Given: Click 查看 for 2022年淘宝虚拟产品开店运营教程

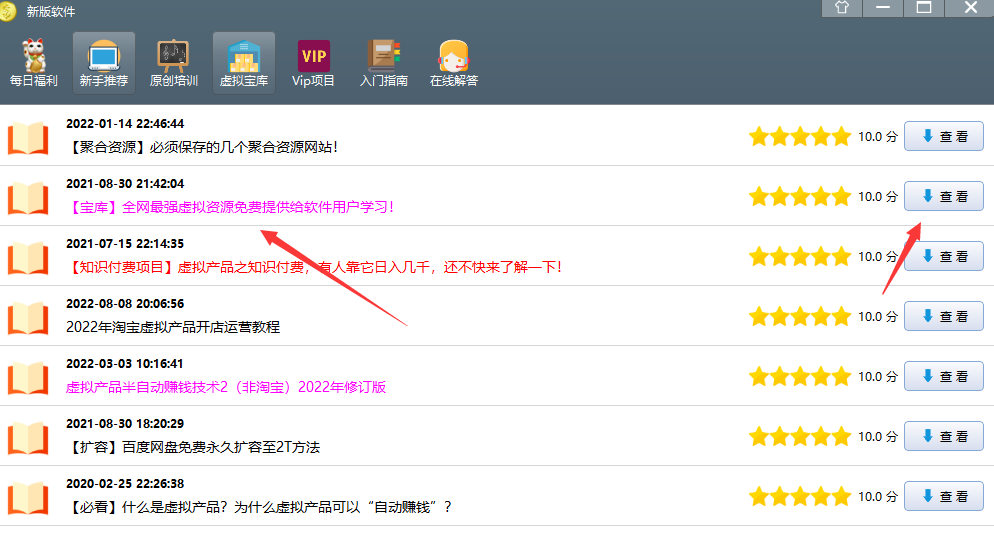Looking at the screenshot, I should coord(943,316).
